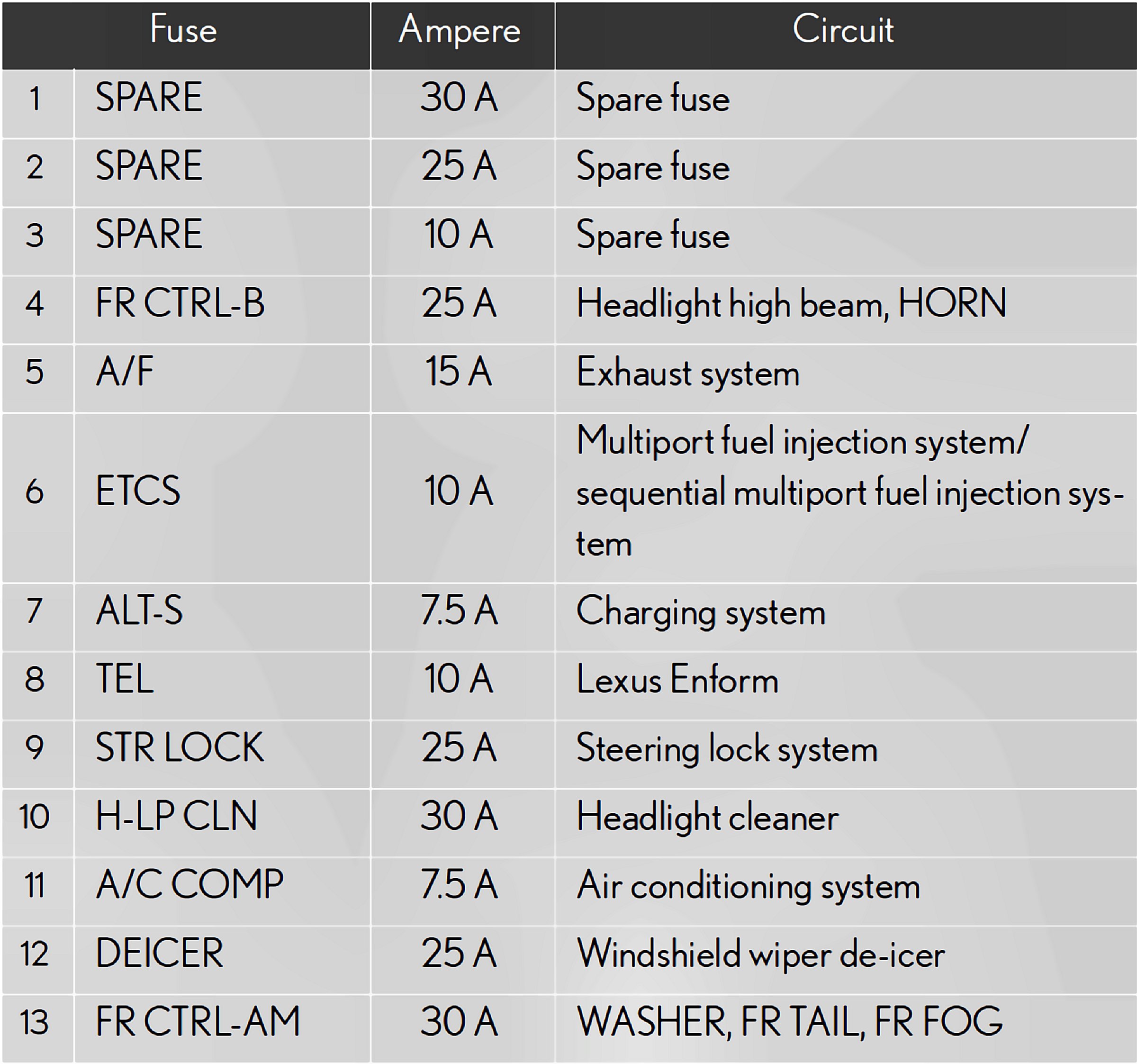
Task: Click the Charging system circuit text
Action: click(x=701, y=612)
